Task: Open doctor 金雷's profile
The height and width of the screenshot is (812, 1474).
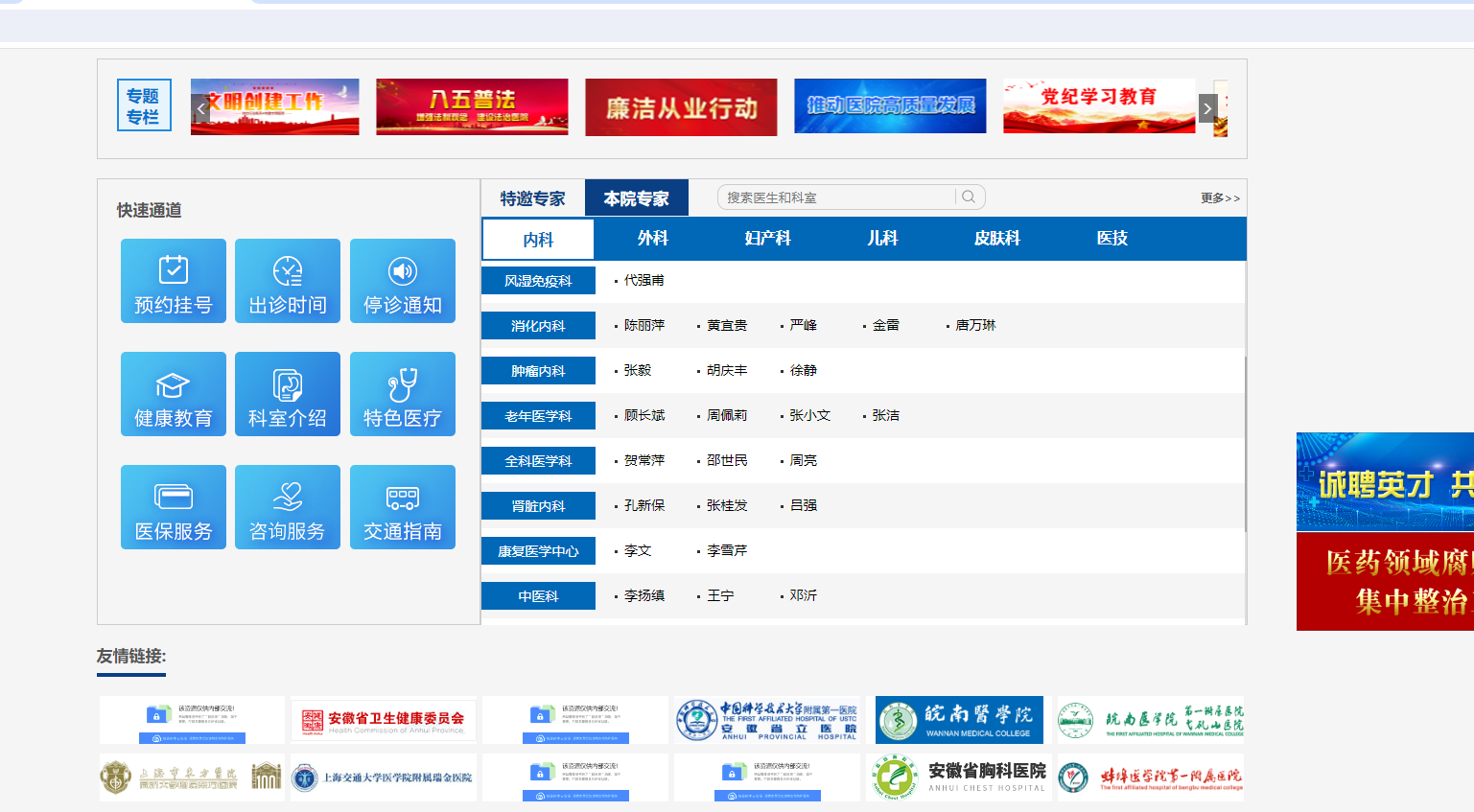Action: (886, 325)
